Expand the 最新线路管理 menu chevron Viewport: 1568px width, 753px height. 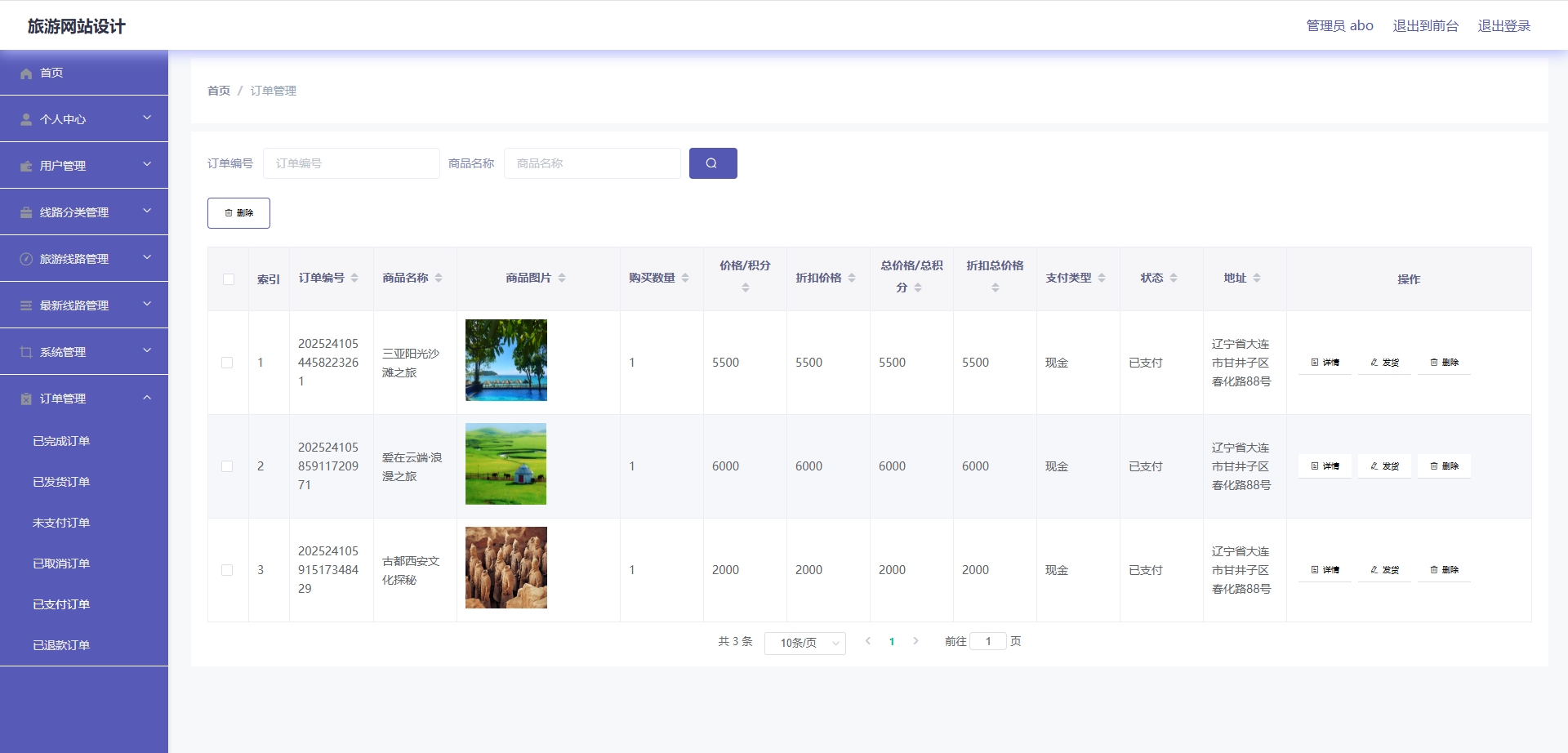[x=147, y=305]
